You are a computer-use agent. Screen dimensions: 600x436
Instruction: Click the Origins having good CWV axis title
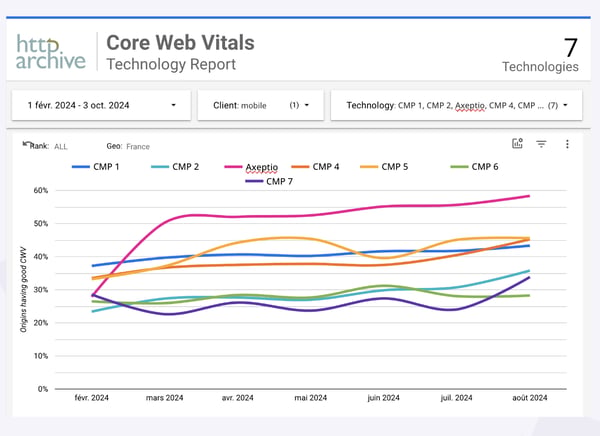click(23, 289)
